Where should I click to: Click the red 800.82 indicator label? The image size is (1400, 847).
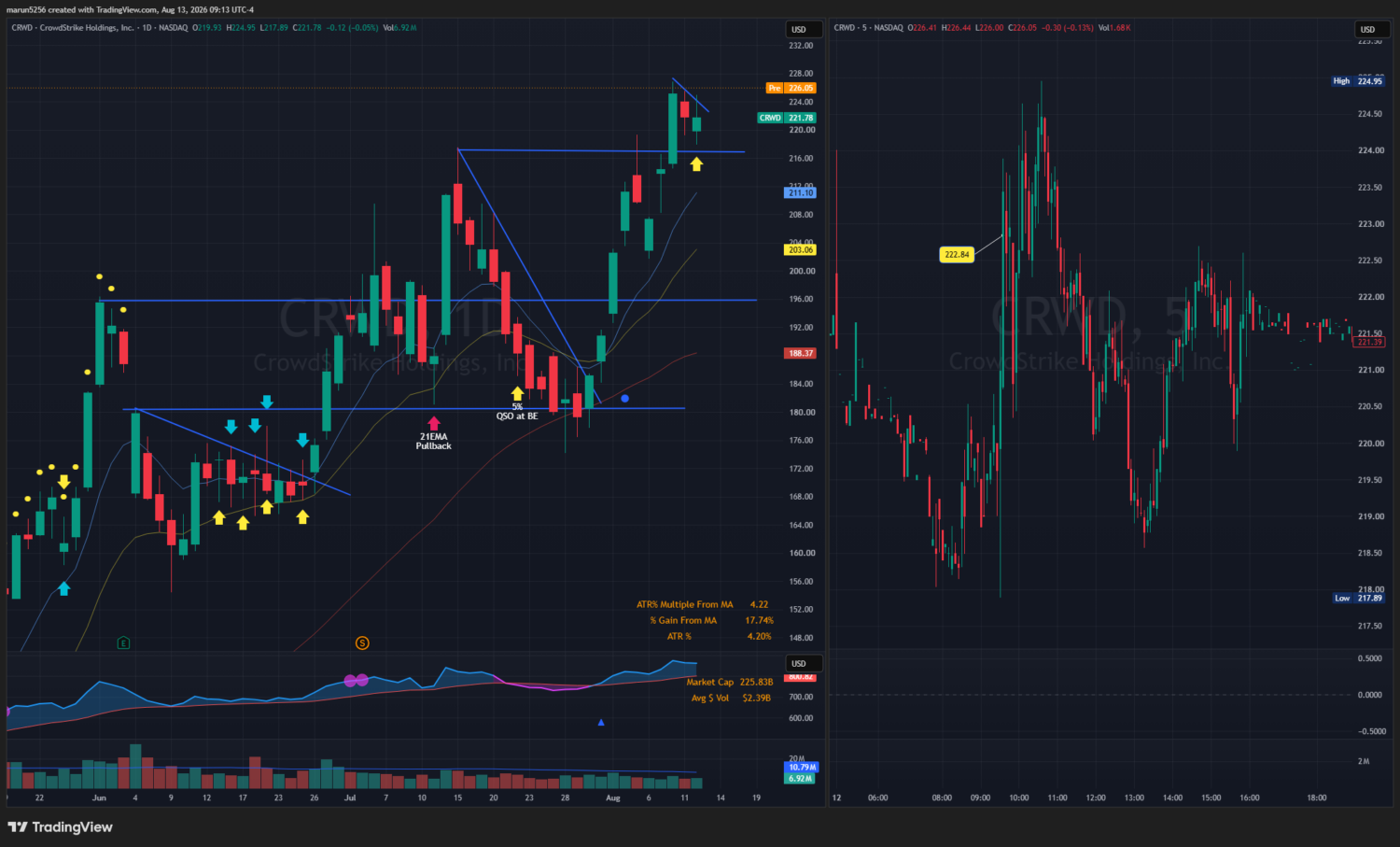pyautogui.click(x=801, y=676)
